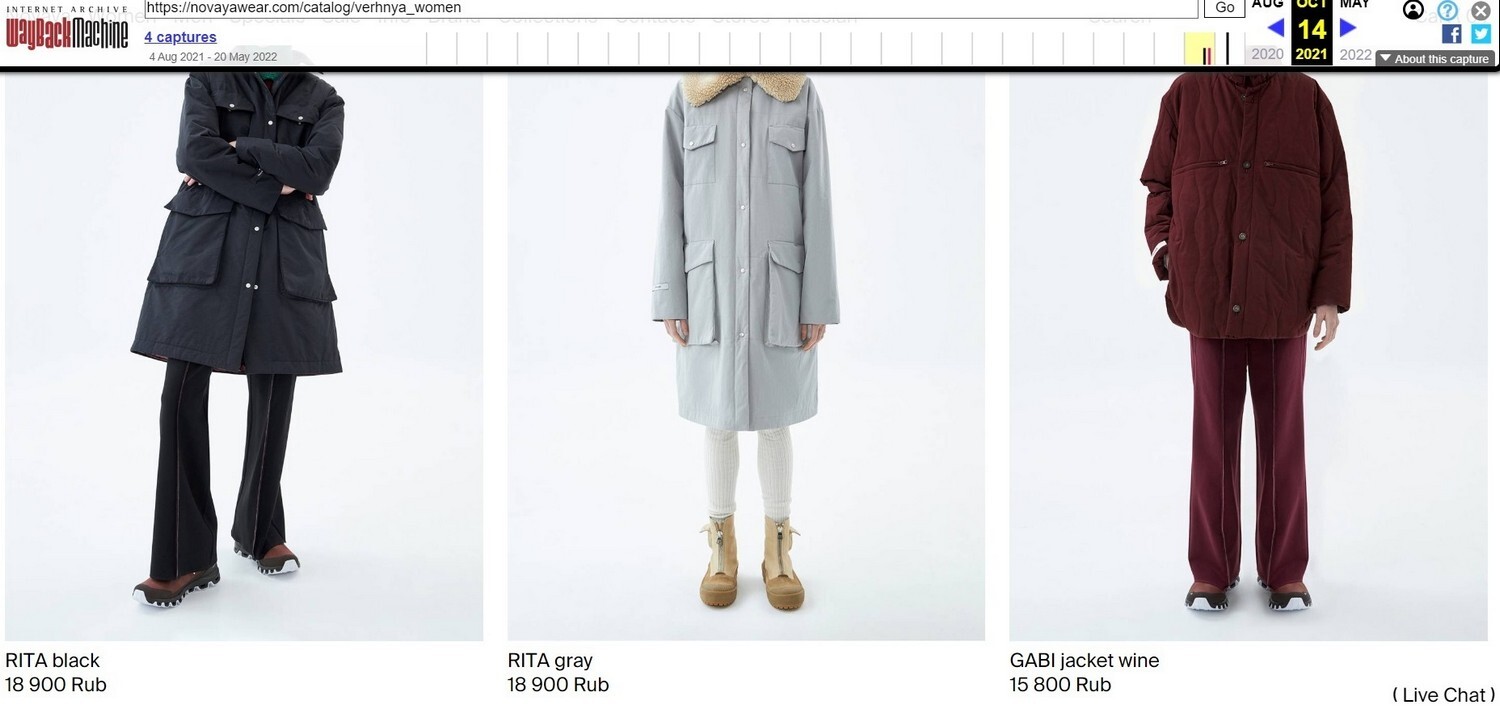Go to the previous capture with the blue left arrow
The height and width of the screenshot is (718, 1500).
1276,28
